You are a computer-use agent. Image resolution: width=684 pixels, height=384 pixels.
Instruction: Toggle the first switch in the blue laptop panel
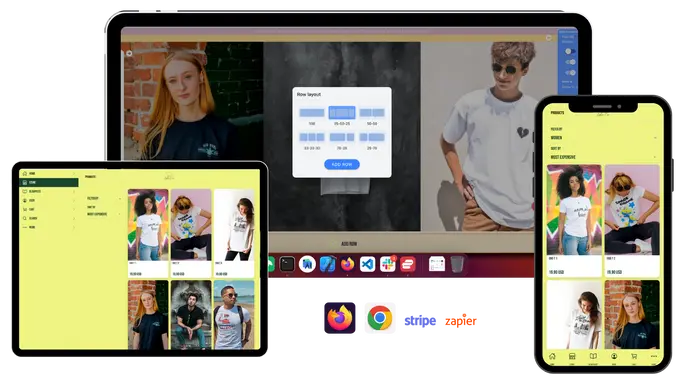pos(570,51)
